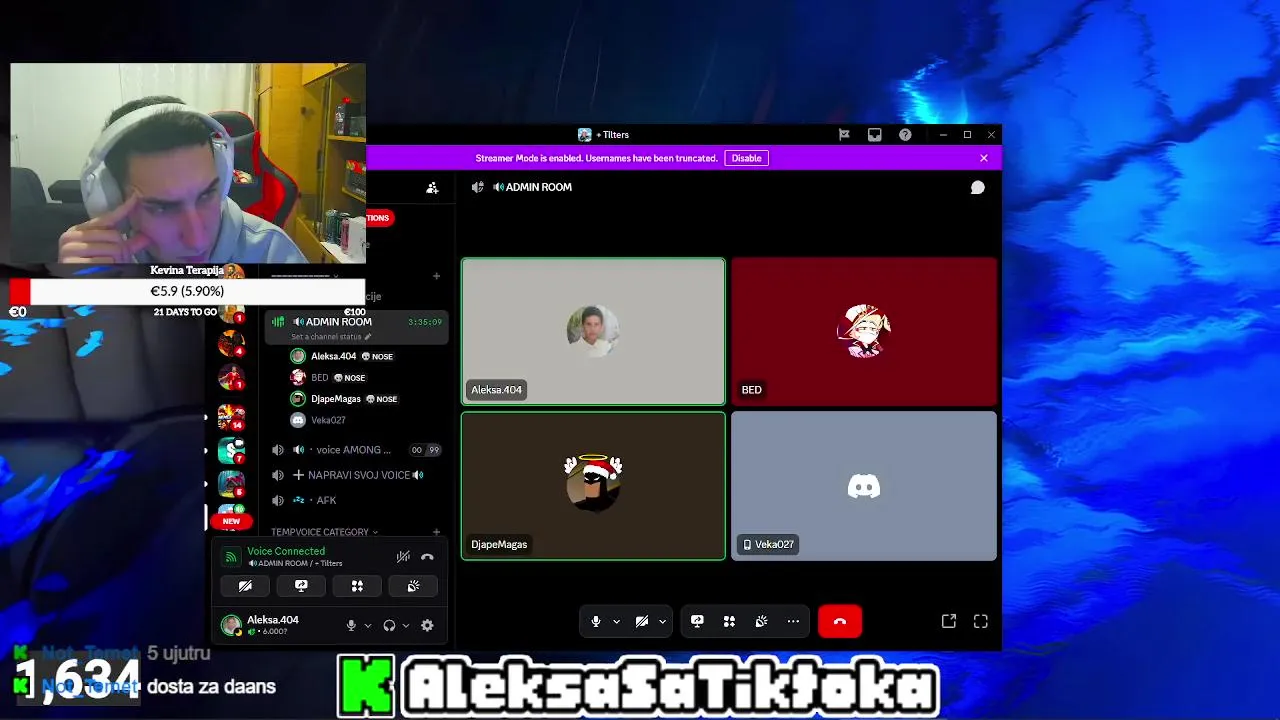Click the 3:35:09 call timer
The height and width of the screenshot is (720, 1280).
coord(425,322)
